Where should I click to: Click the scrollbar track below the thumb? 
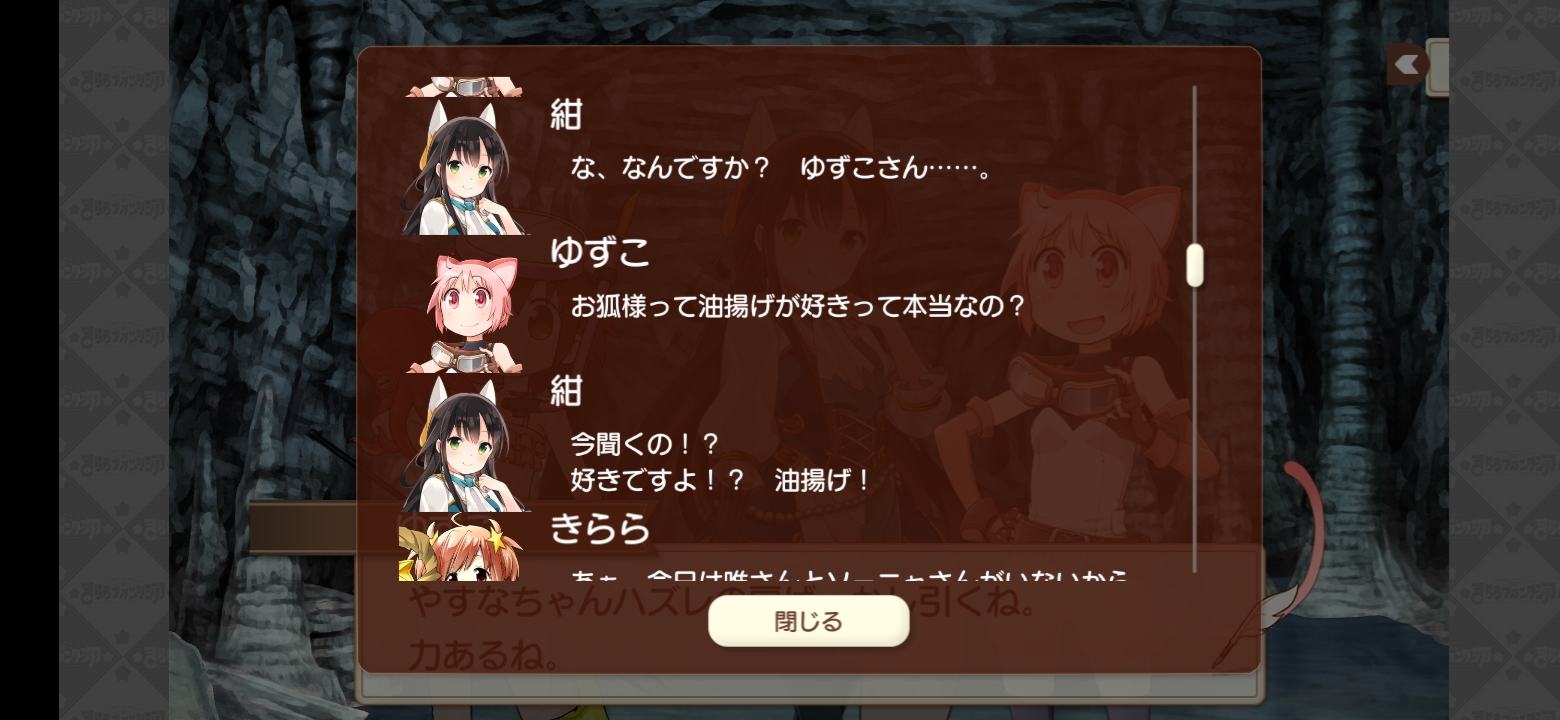(1194, 430)
